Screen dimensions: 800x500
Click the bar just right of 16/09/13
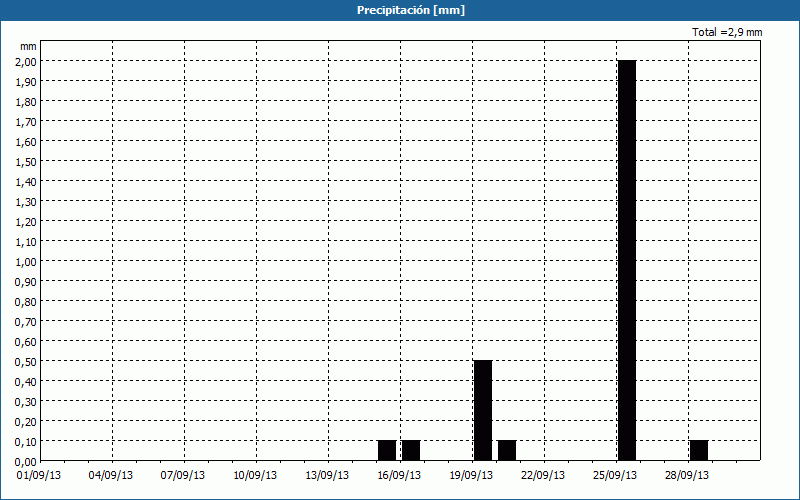(x=411, y=451)
